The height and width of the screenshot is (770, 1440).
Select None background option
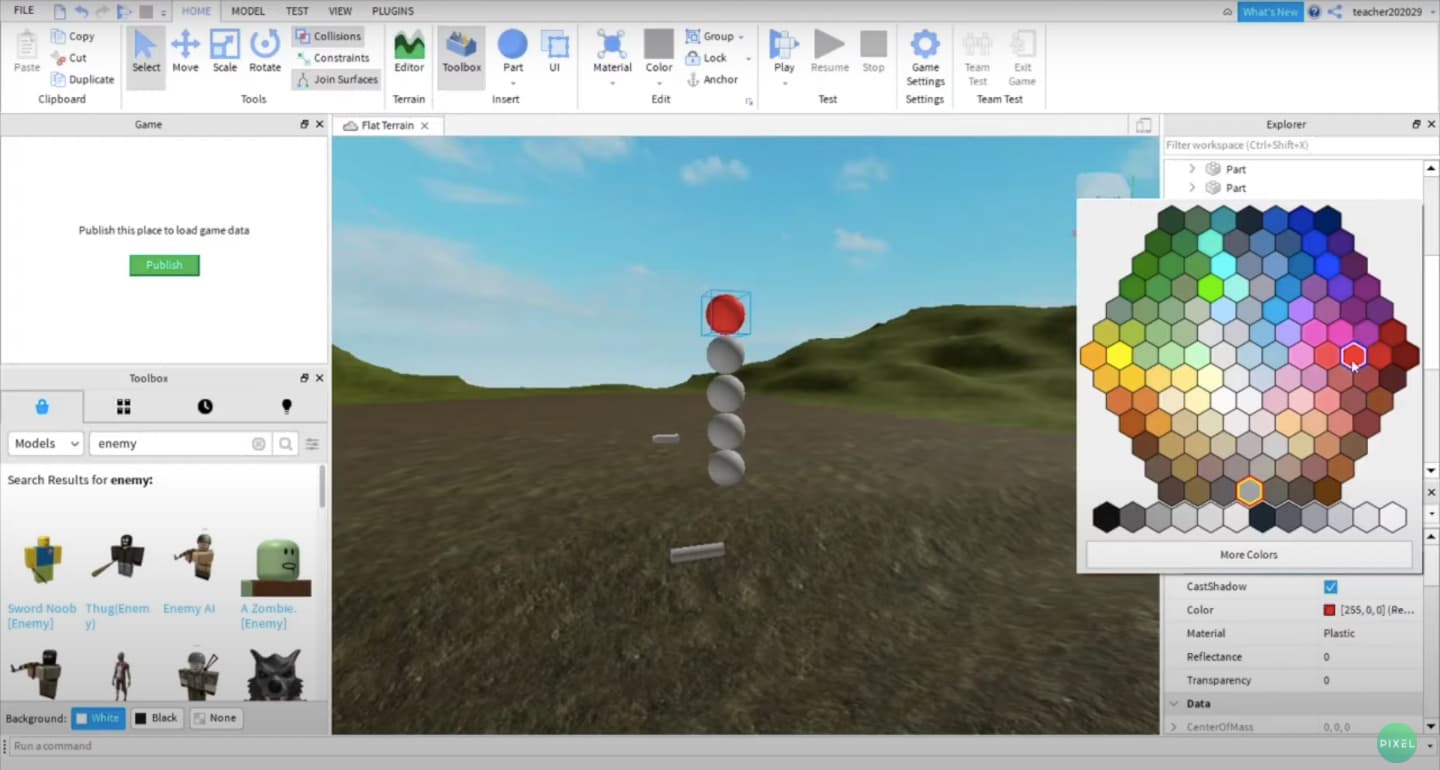click(x=215, y=718)
